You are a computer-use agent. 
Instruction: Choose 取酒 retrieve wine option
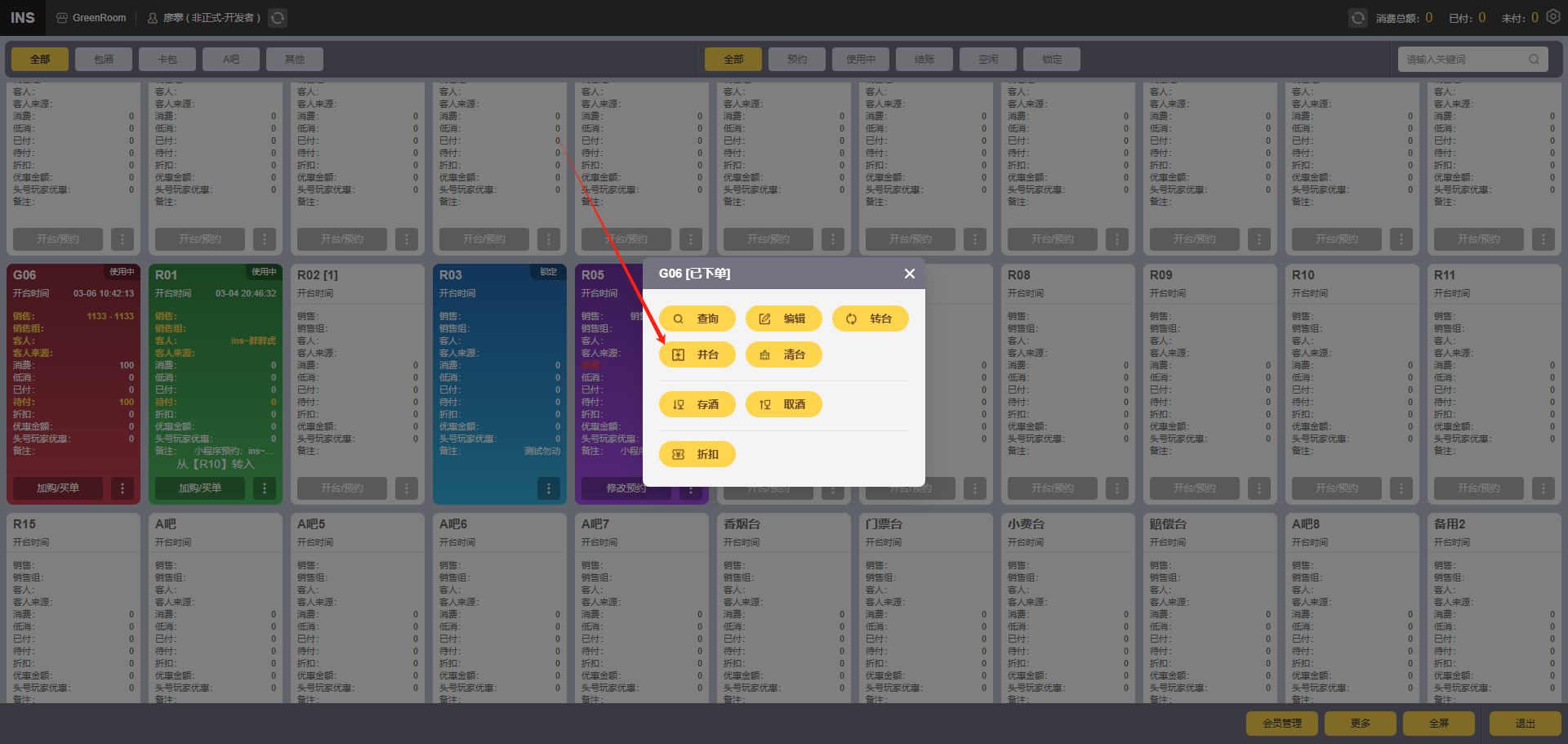(784, 404)
